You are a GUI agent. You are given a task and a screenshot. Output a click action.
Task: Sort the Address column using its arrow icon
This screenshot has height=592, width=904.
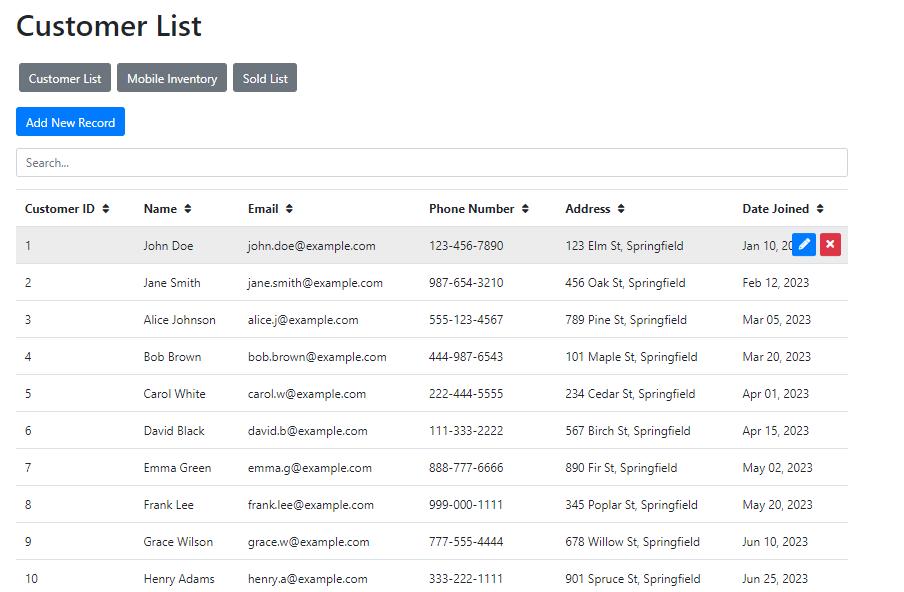pos(621,209)
